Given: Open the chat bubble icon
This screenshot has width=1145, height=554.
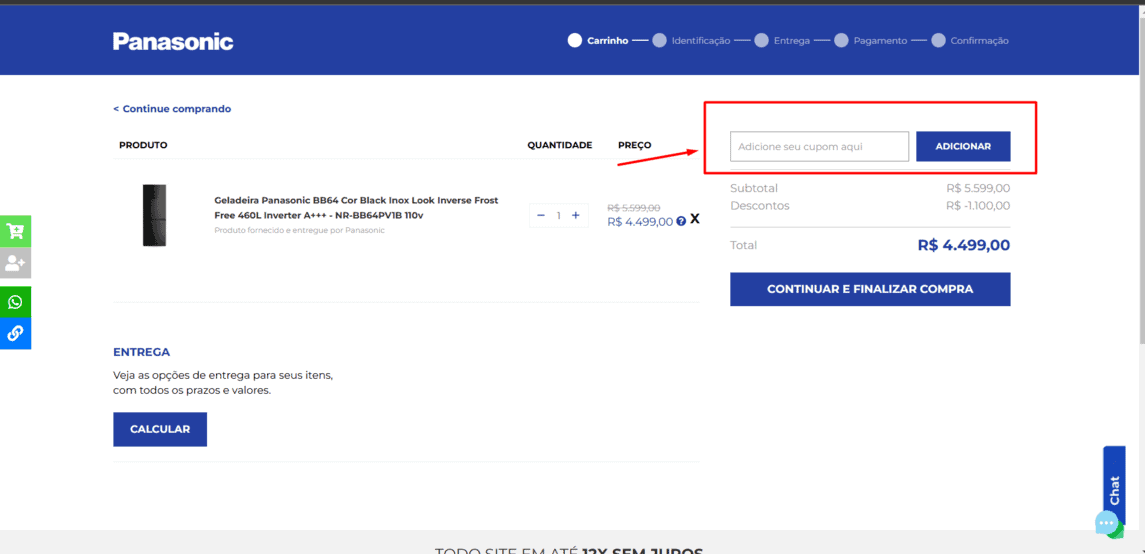Looking at the screenshot, I should [1107, 523].
